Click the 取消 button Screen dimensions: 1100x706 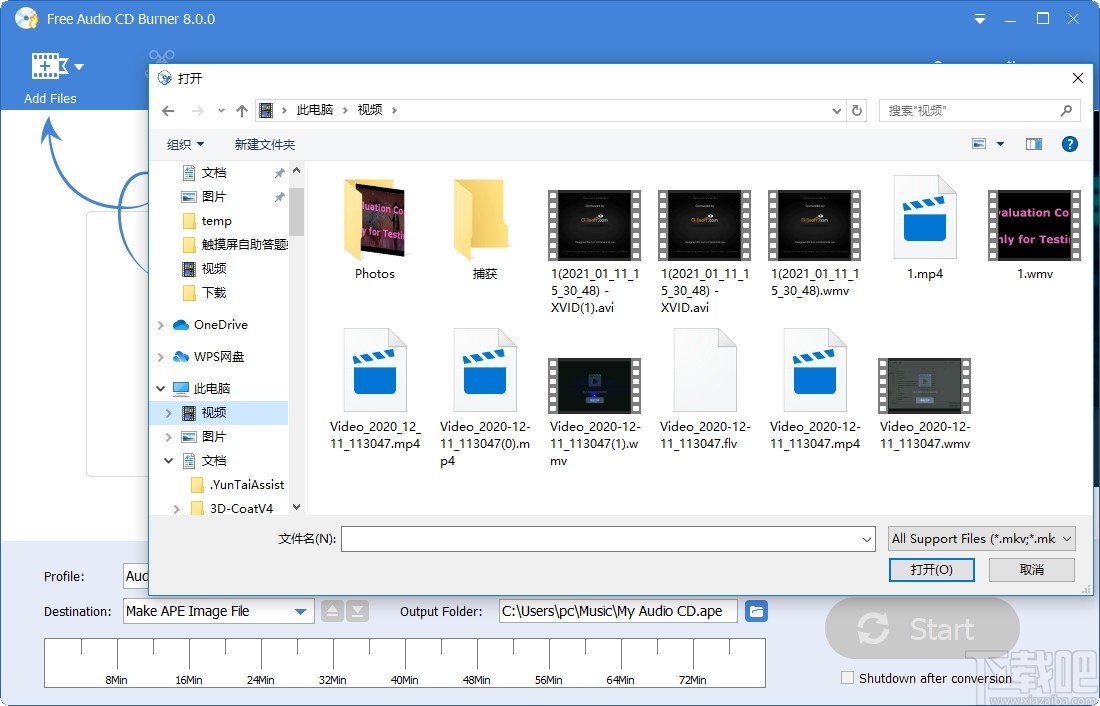(x=1031, y=569)
